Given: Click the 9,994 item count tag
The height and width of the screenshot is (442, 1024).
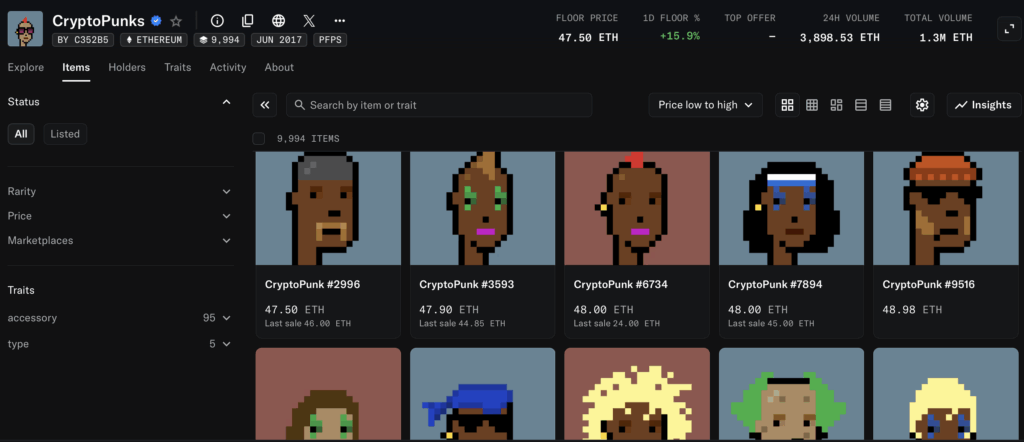Looking at the screenshot, I should (x=219, y=40).
